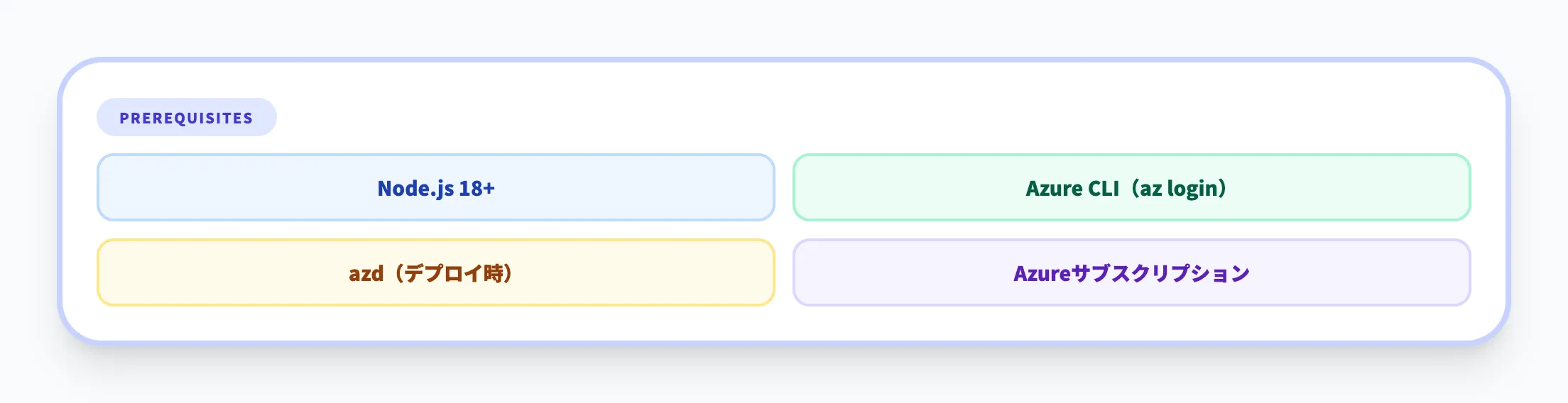Open the azd（デプロイ時）card
The image size is (1568, 403).
coord(435,273)
